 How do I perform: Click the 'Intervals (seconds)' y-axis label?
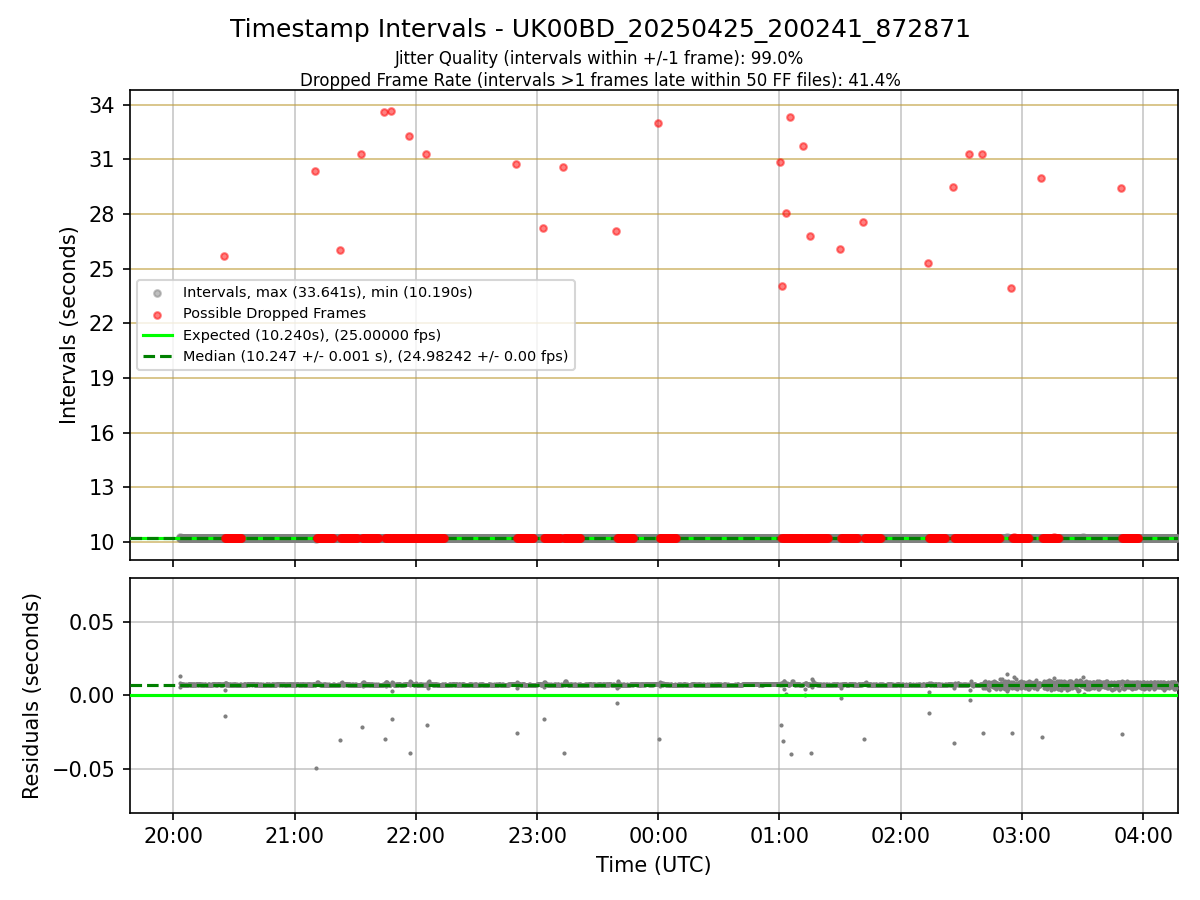coord(69,325)
